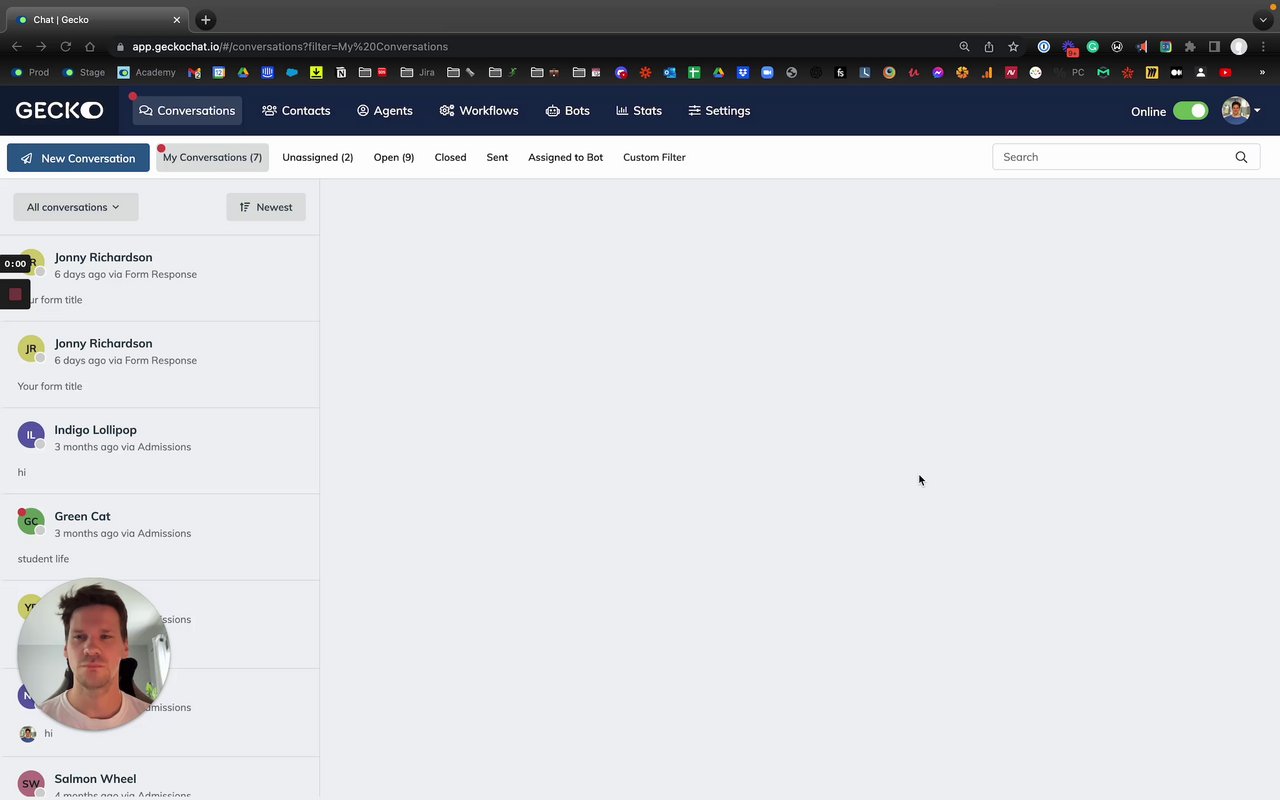Screen dimensions: 1280x800
Task: Open second Jonny Richardson conversation
Action: coord(160,364)
